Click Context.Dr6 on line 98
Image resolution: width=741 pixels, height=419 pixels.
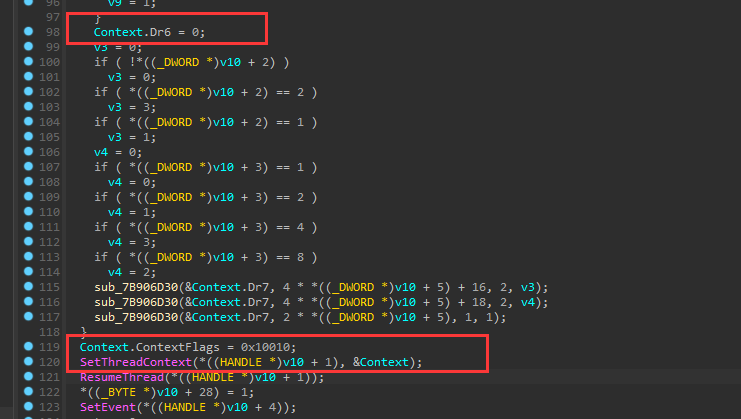click(x=124, y=33)
